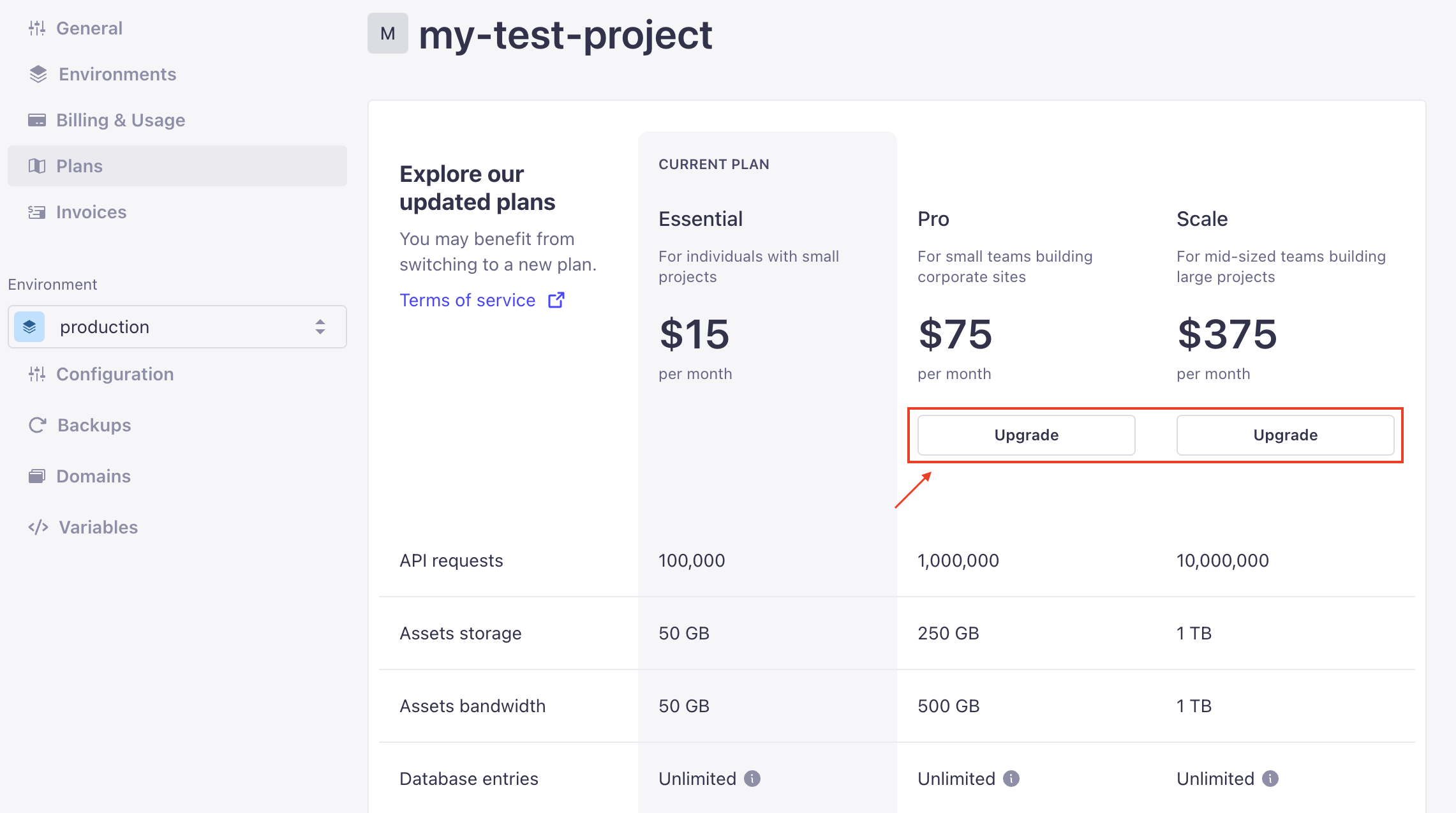1456x813 pixels.
Task: Open the Plans menu item
Action: (x=79, y=166)
